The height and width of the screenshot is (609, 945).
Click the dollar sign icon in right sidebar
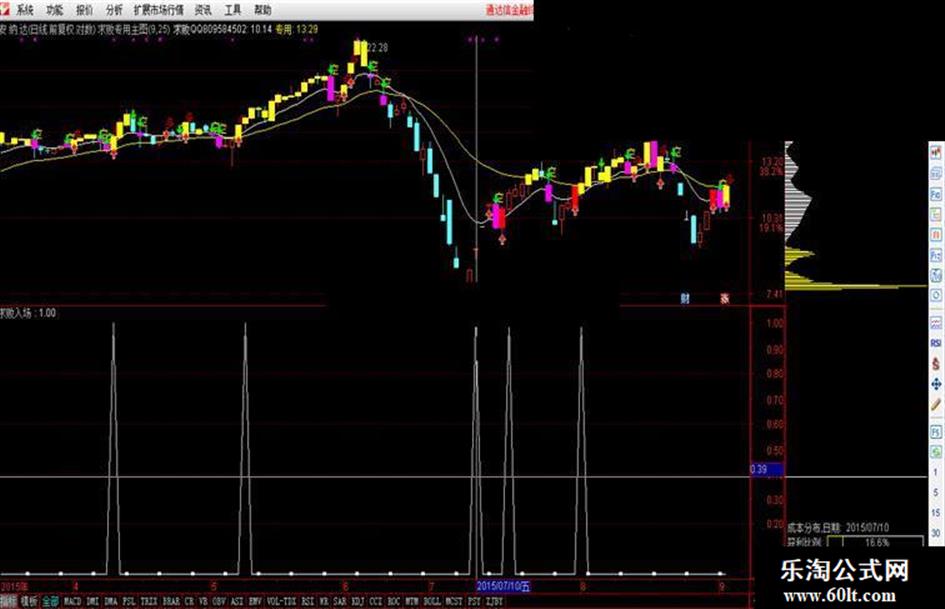click(x=936, y=364)
